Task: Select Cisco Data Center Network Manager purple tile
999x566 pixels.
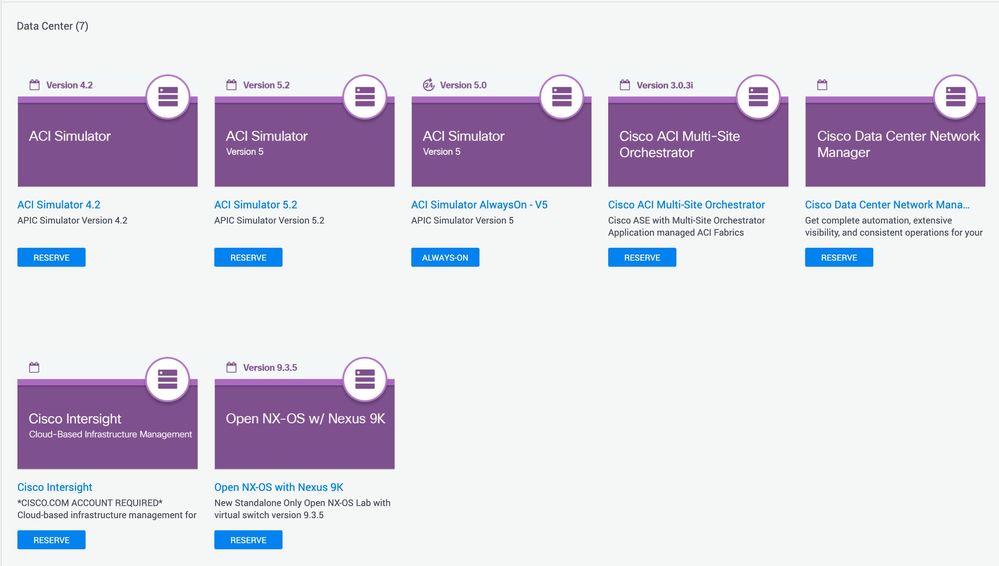Action: pos(895,142)
